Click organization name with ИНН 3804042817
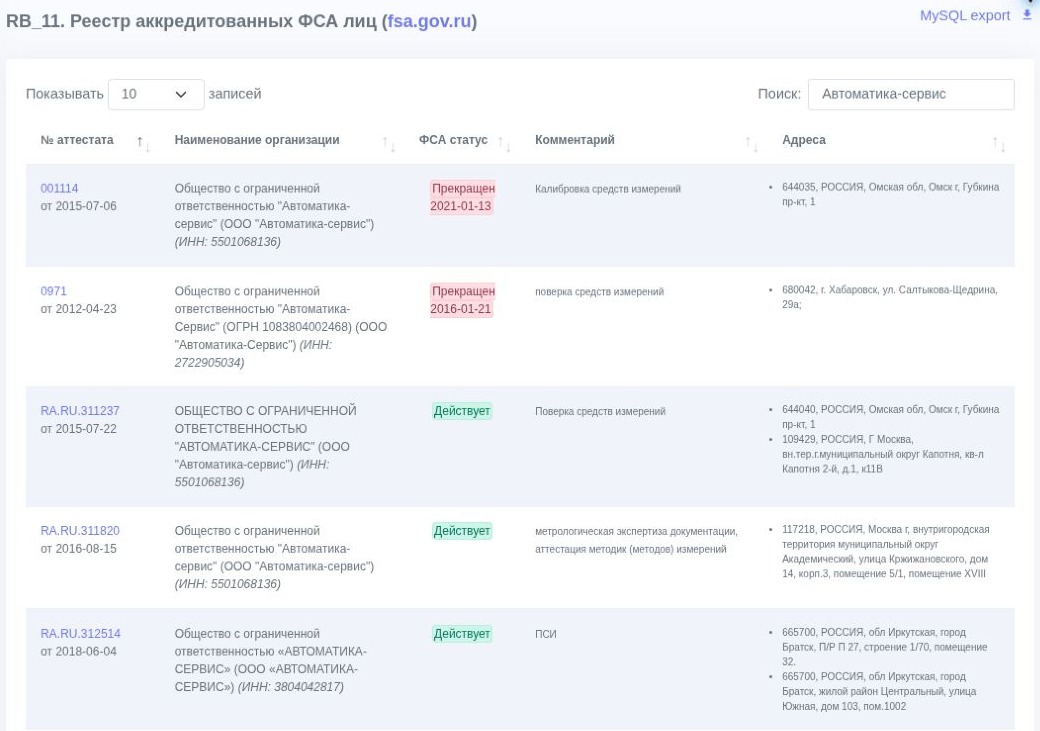 tap(270, 660)
